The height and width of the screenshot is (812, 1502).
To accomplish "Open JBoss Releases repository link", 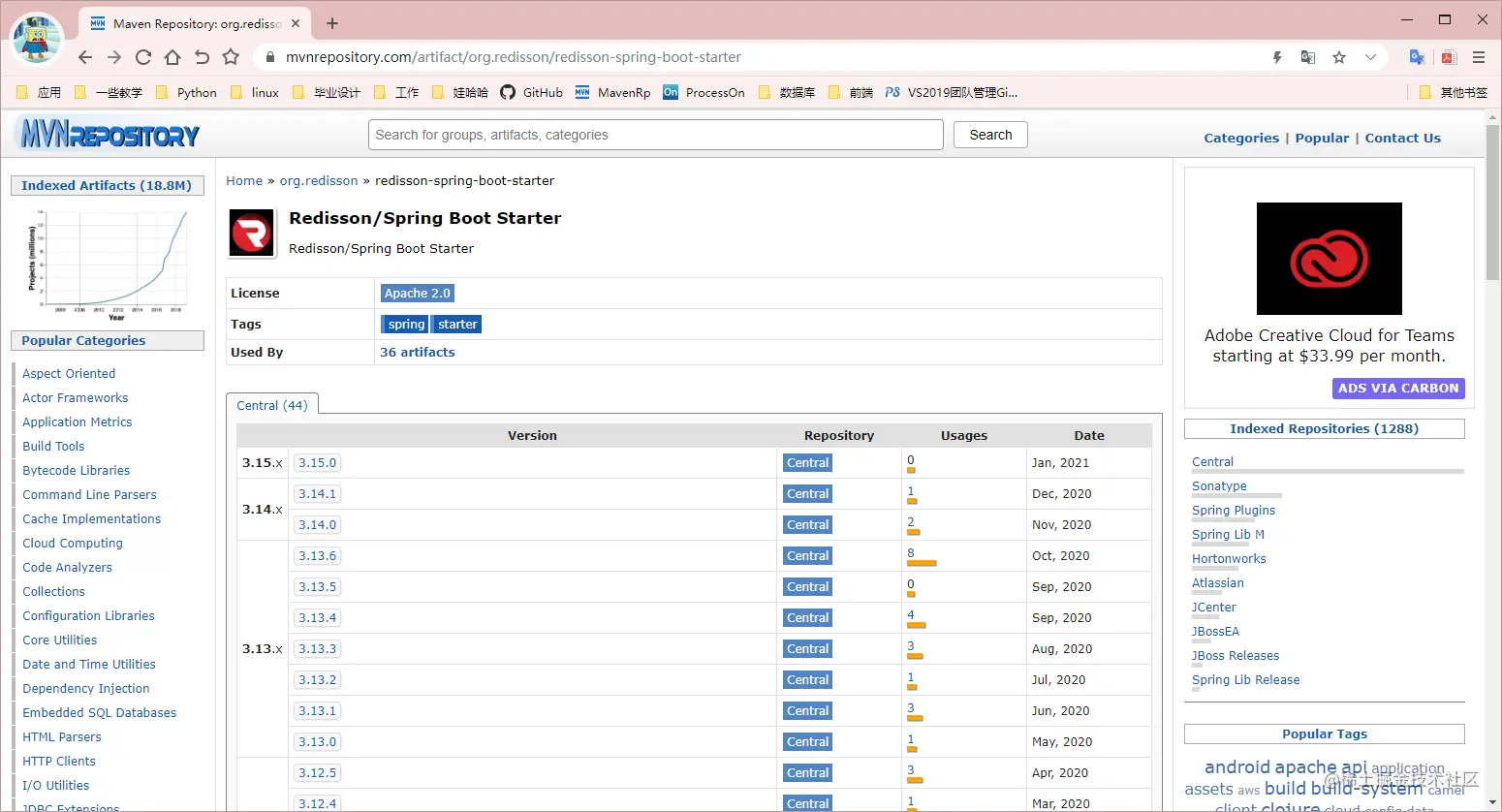I will coord(1236,655).
